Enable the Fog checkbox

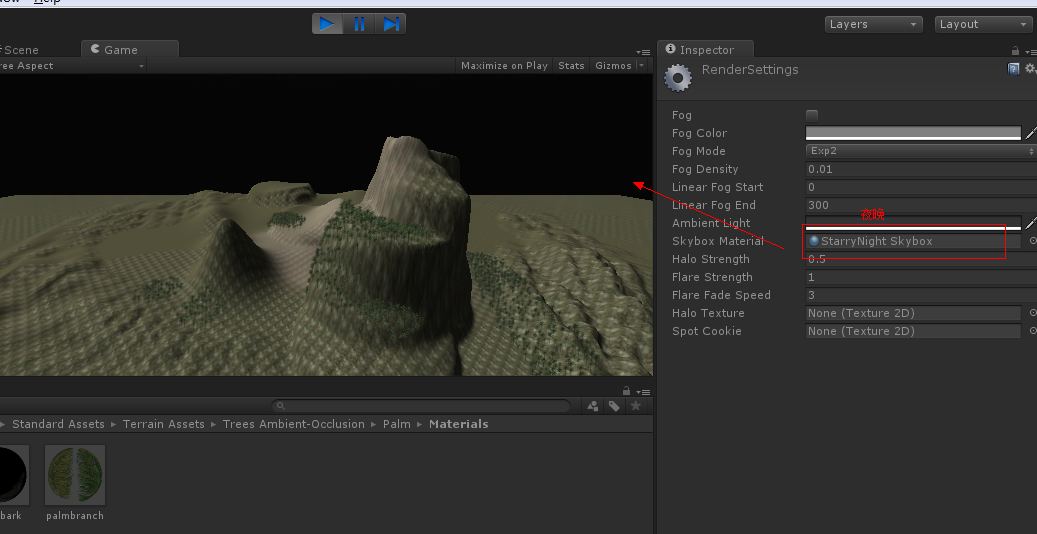tap(812, 115)
